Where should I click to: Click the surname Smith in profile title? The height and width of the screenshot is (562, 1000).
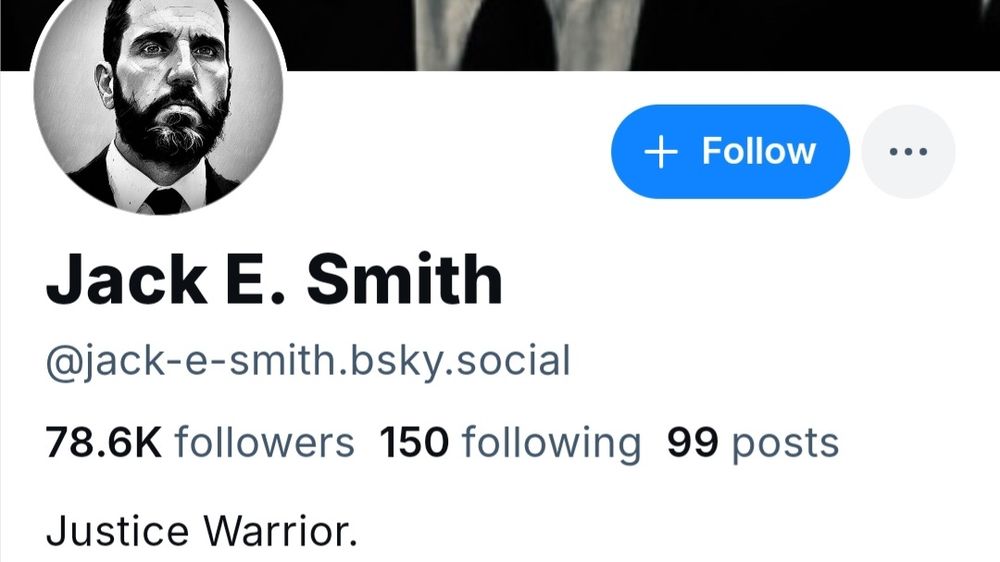coord(405,279)
